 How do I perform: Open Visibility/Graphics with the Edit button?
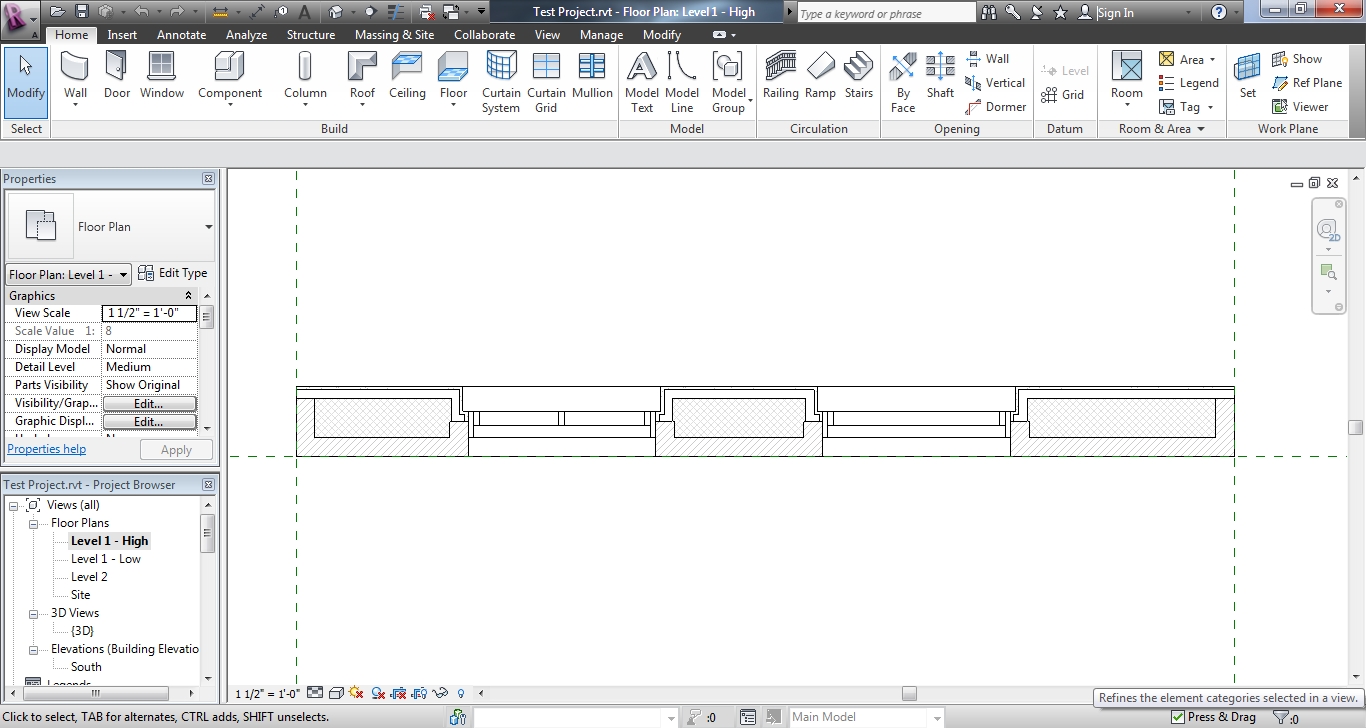coord(149,402)
